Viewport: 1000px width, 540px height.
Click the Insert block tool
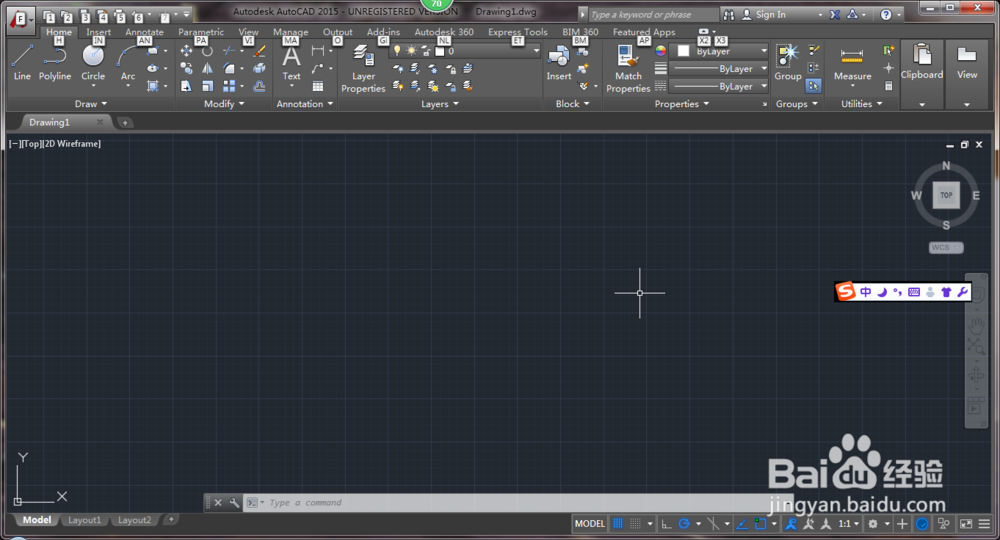559,62
